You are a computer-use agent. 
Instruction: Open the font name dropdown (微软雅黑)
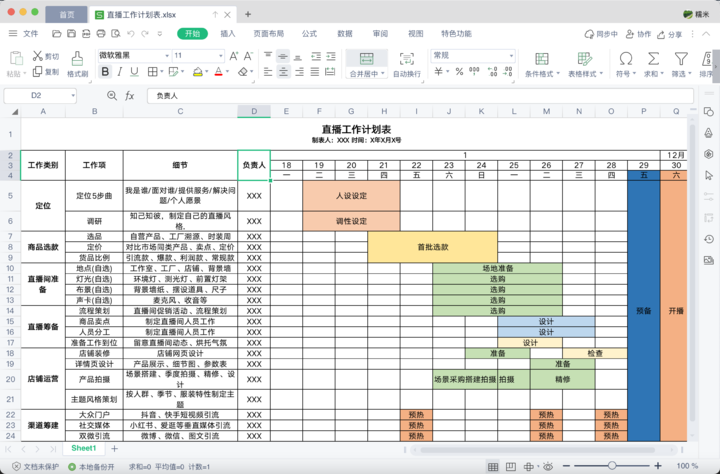point(167,56)
